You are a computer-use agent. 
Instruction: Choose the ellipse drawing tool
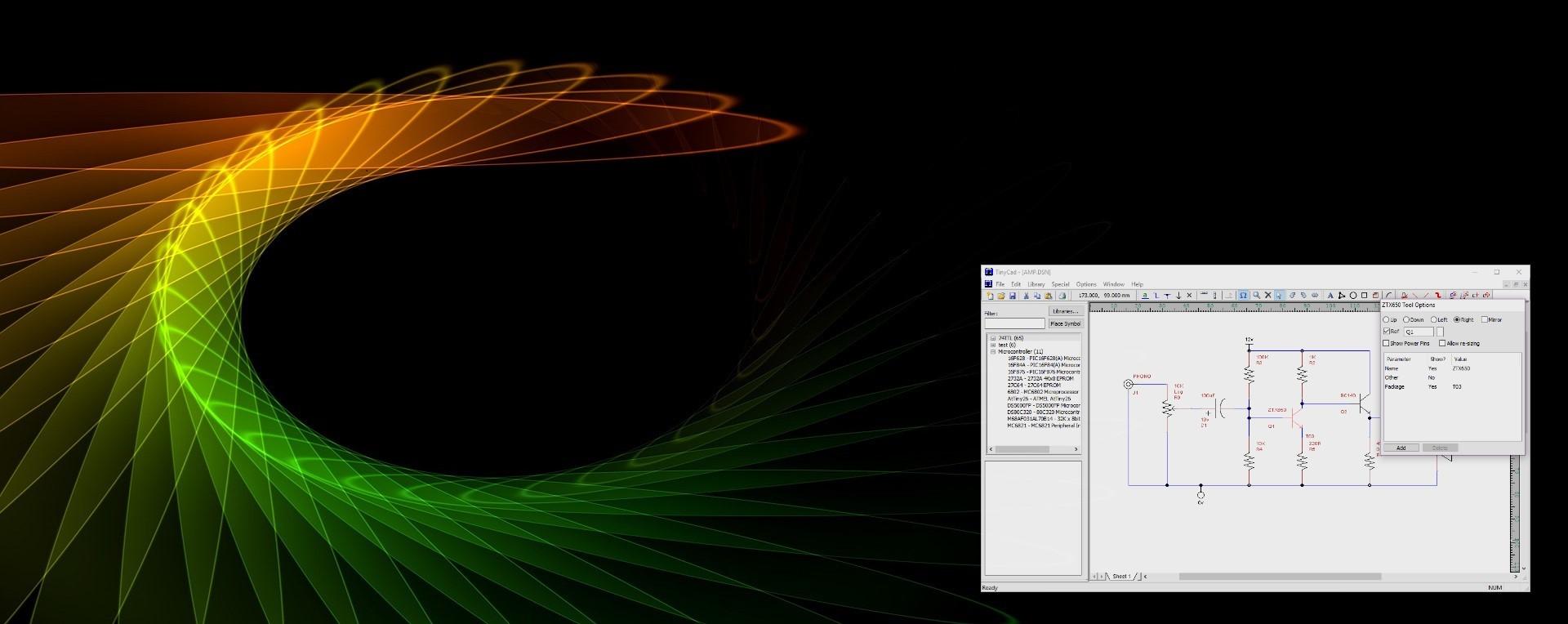[x=1353, y=296]
